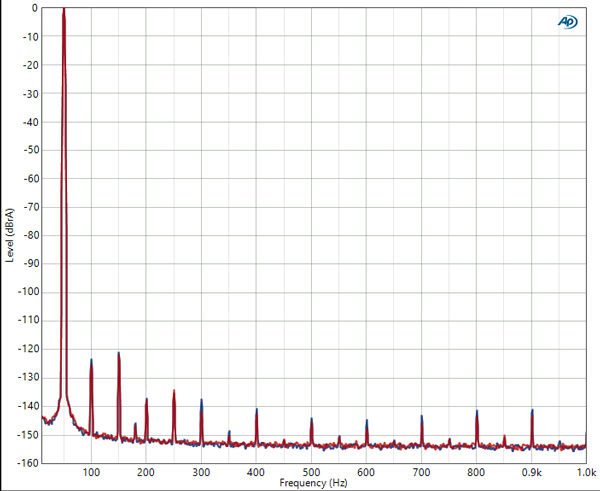
Task: Click the 300 label on the frequency axis
Action: 201,473
